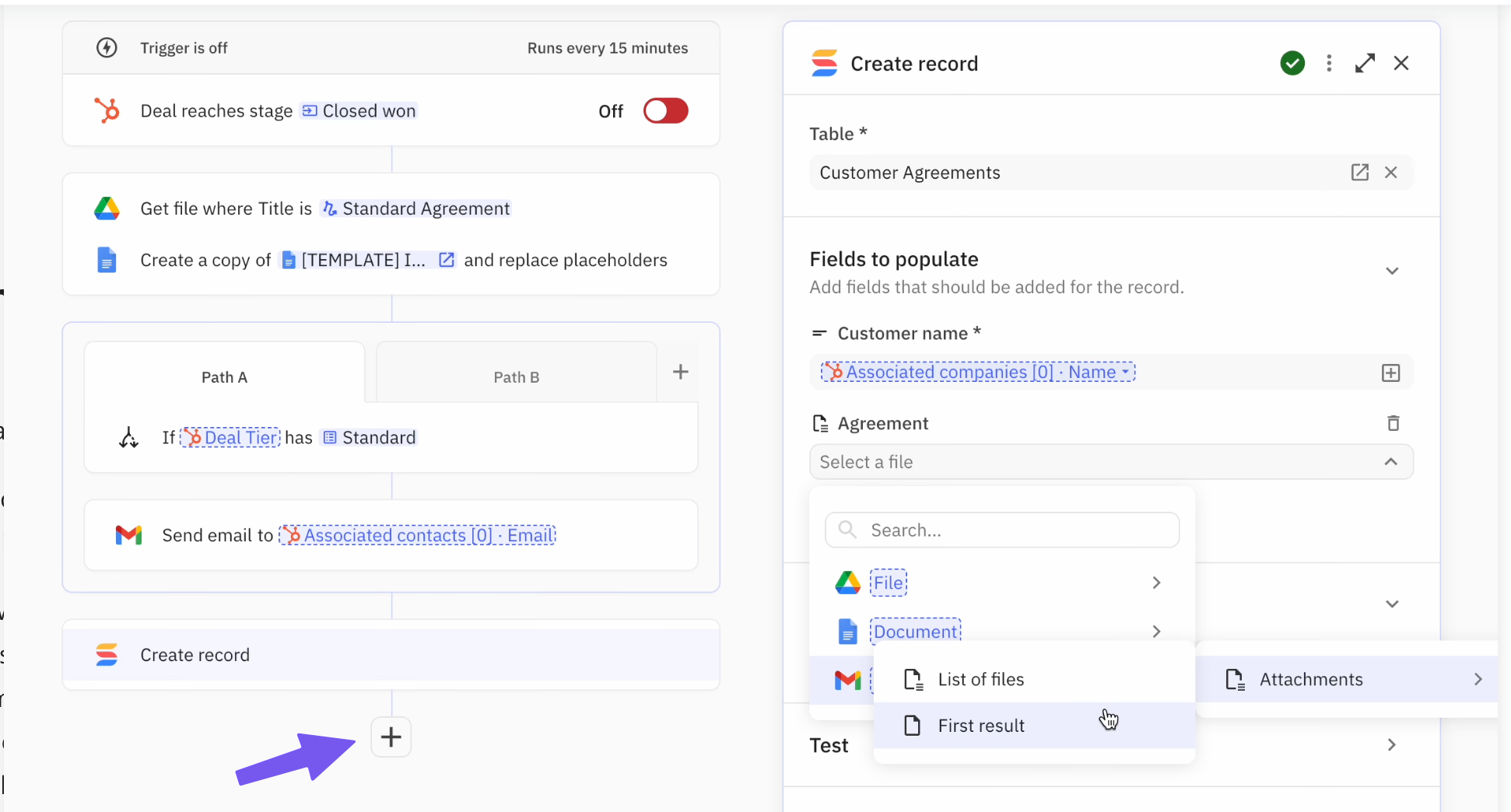
Task: Click the branch condition icon in Path A
Action: (x=128, y=437)
